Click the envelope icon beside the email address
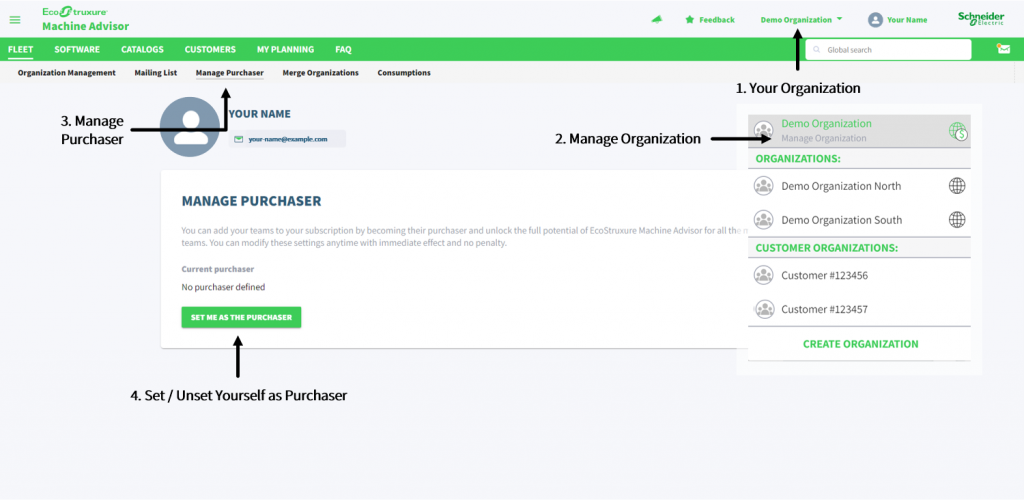Image resolution: width=1024 pixels, height=500 pixels. pyautogui.click(x=238, y=139)
